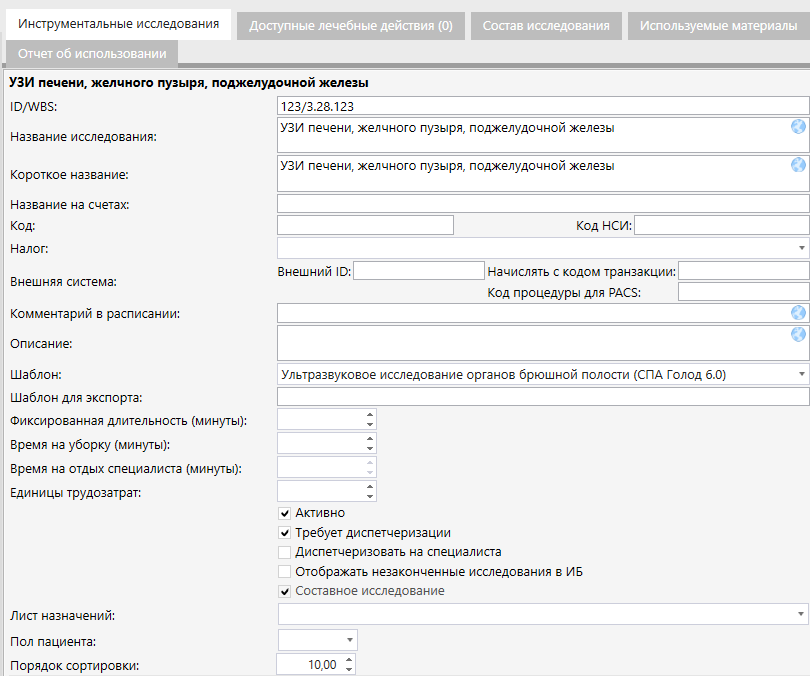
Task: Click globe icon in Описание field
Action: [798, 335]
